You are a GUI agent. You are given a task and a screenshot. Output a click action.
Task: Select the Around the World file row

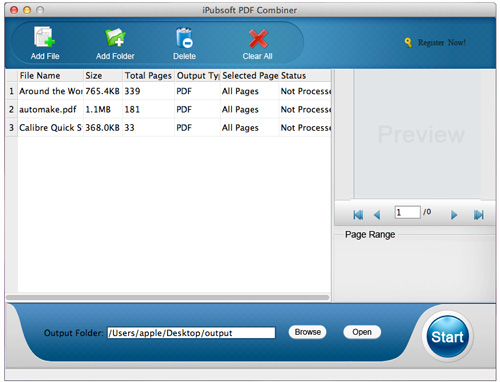click(168, 91)
